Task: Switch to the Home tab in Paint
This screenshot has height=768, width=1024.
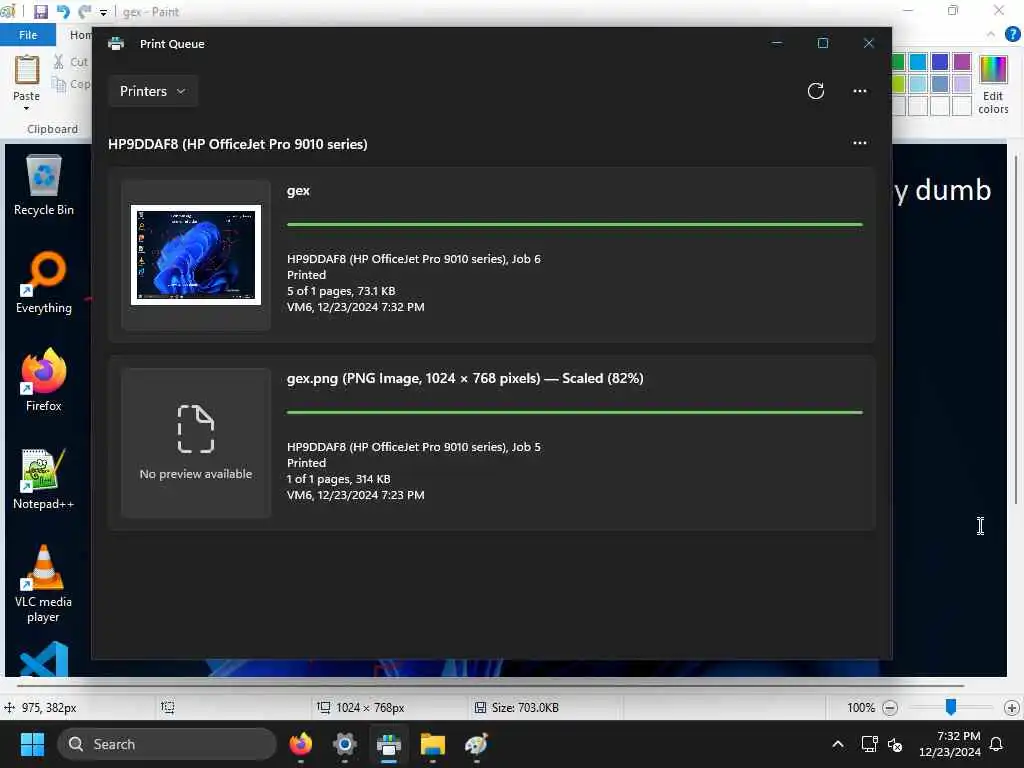Action: click(80, 35)
